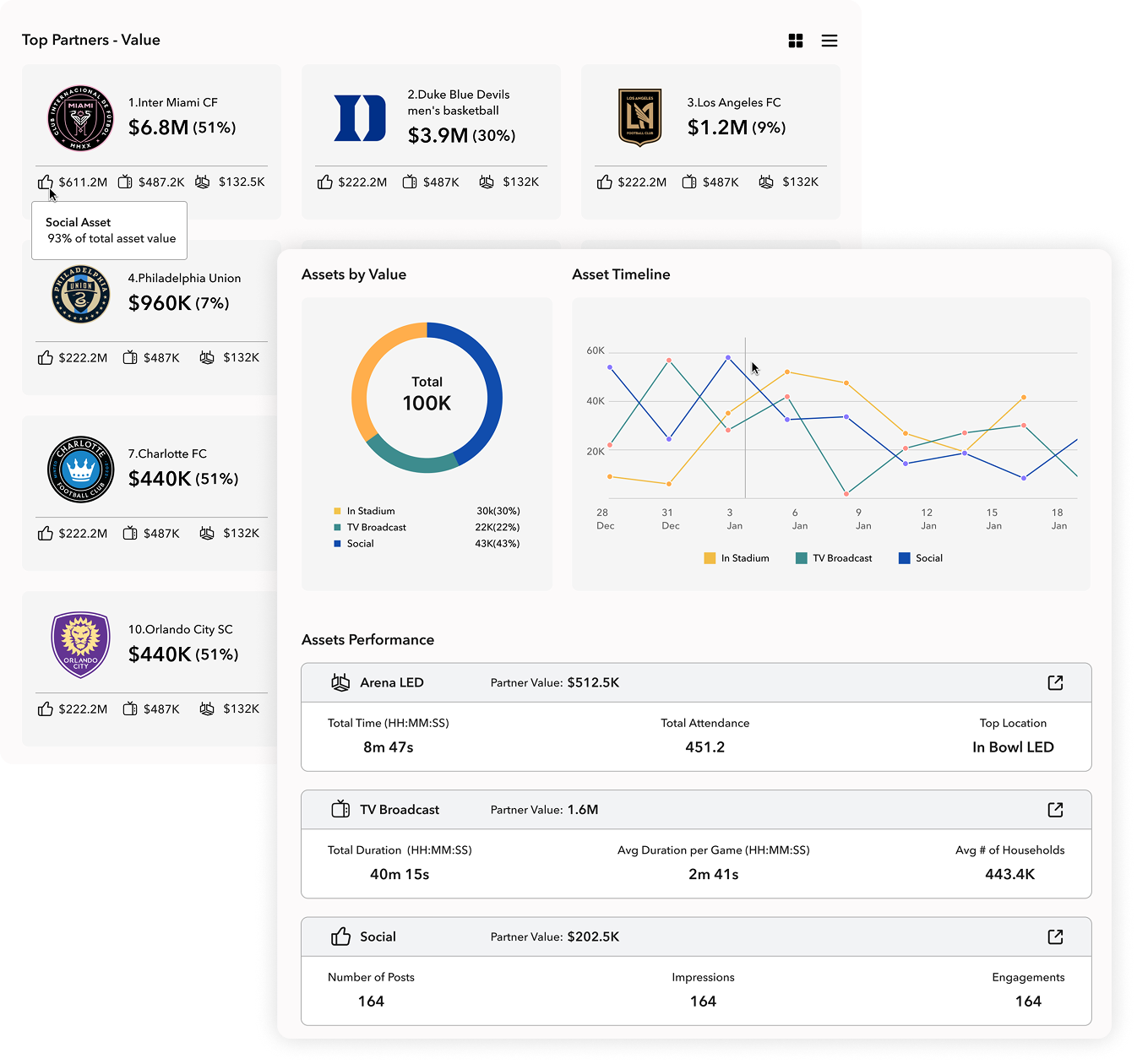
Task: Click the Arena LED icon in Assets Performance
Action: tap(341, 682)
